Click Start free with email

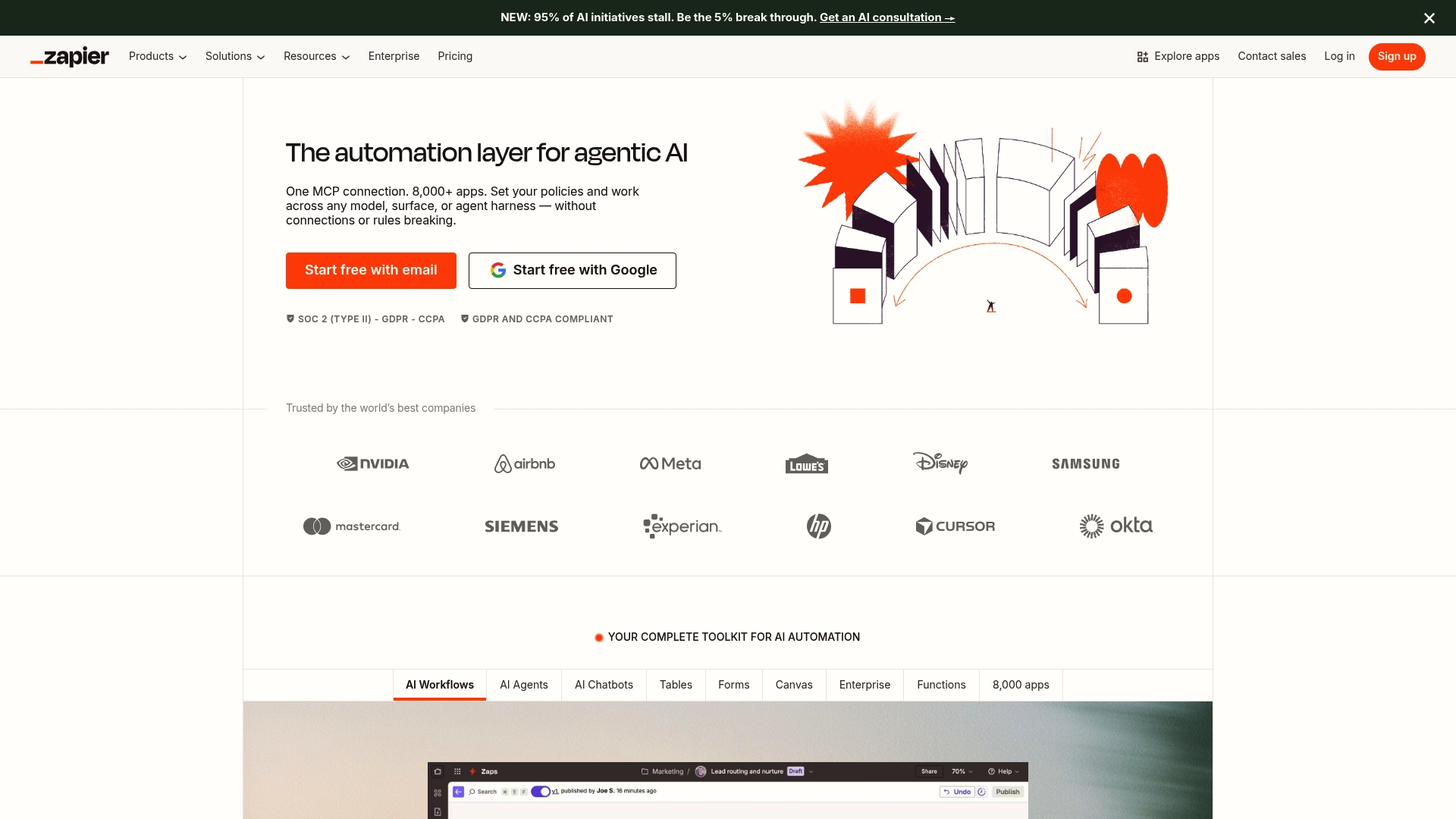tap(371, 270)
